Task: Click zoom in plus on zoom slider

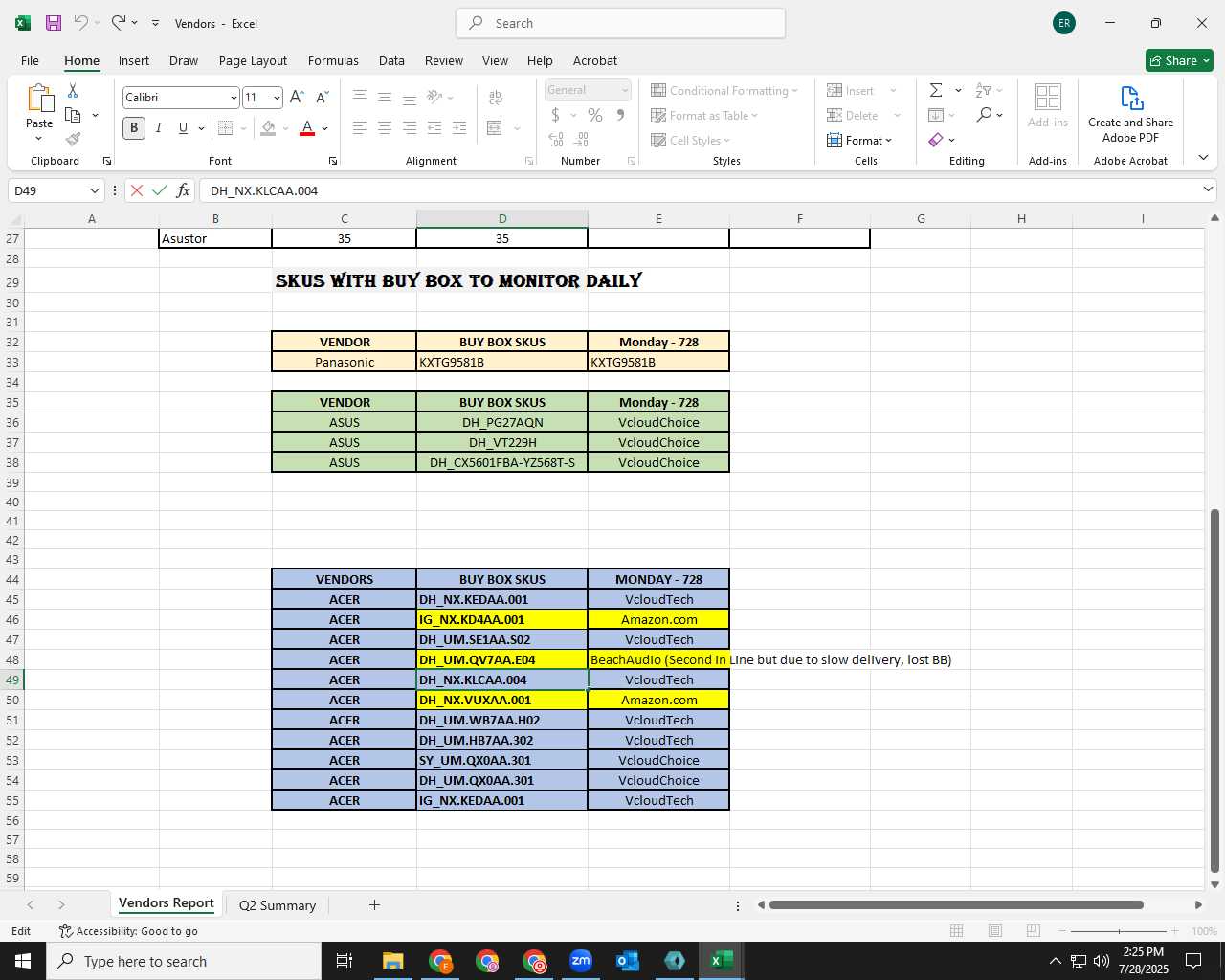Action: coord(1175,931)
